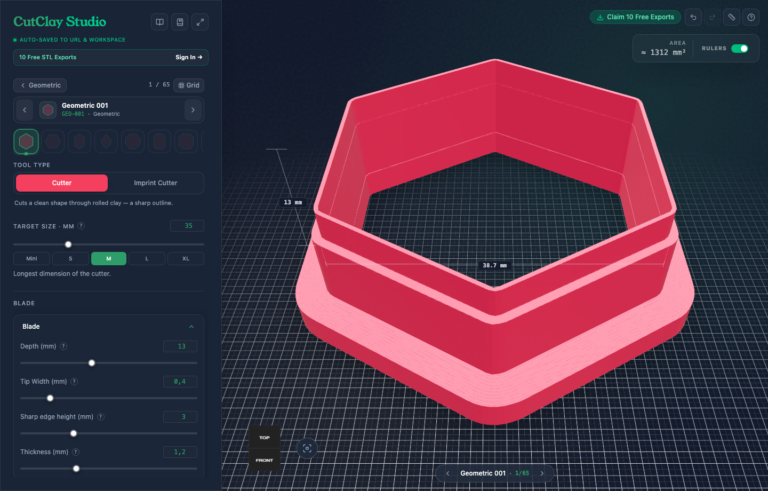768x491 pixels.
Task: Click the save workspace icon
Action: [x=180, y=22]
